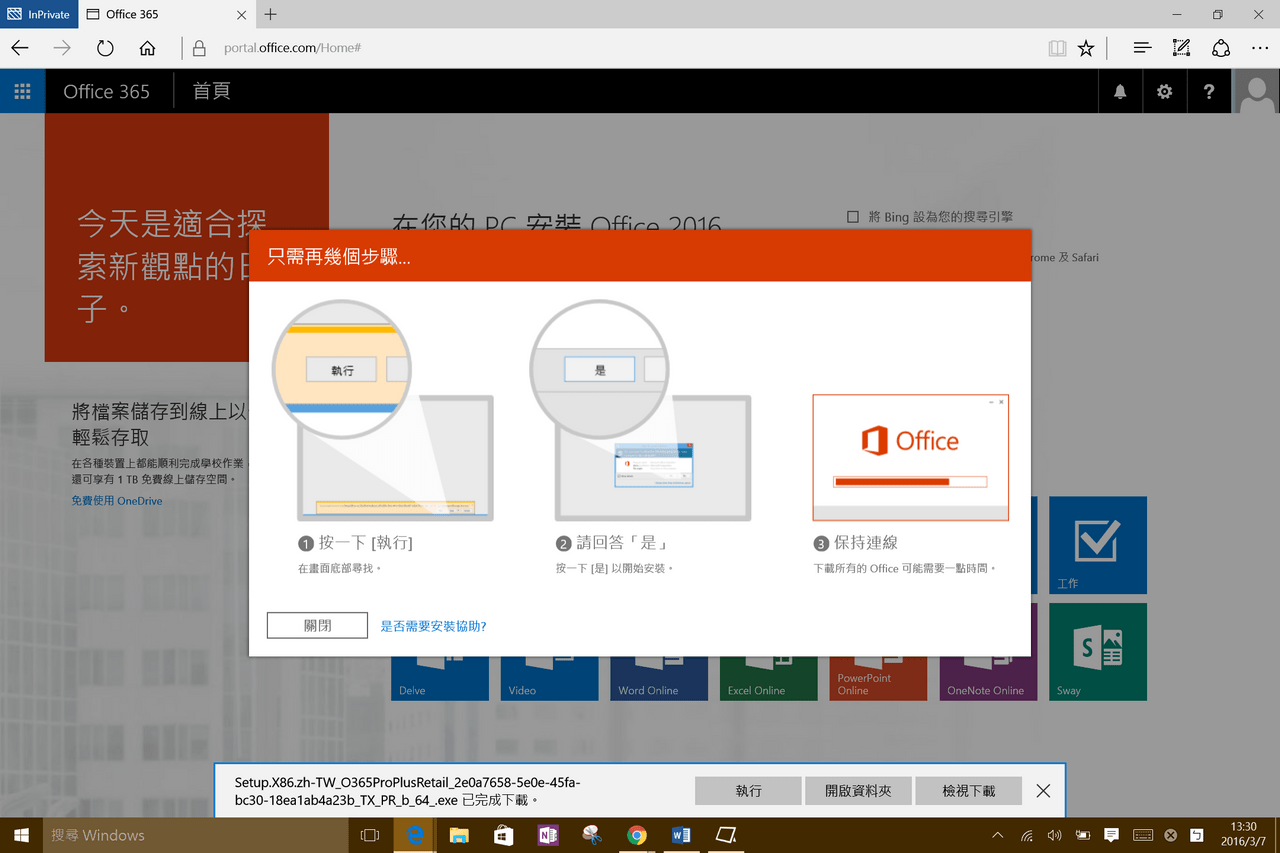Screen dimensions: 1280x853
Task: Open the Edge Share icon
Action: tap(1221, 48)
